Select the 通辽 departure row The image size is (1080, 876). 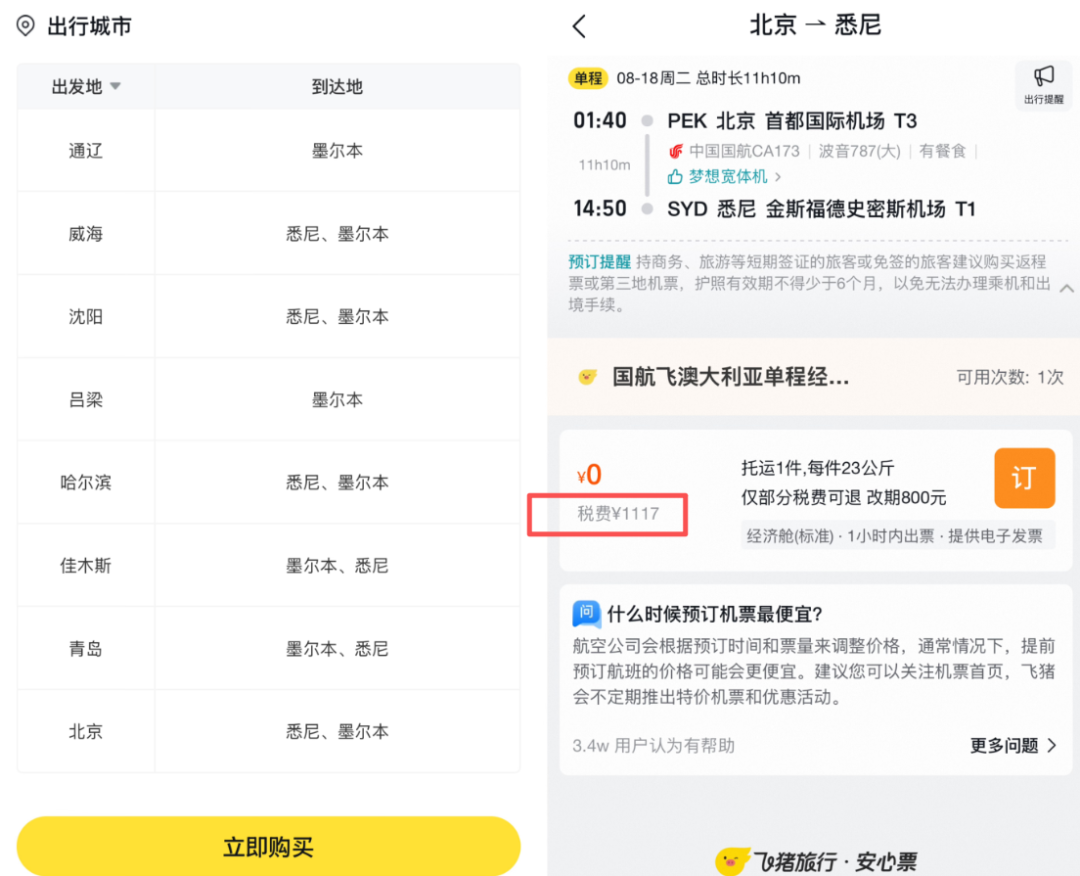pyautogui.click(x=268, y=151)
